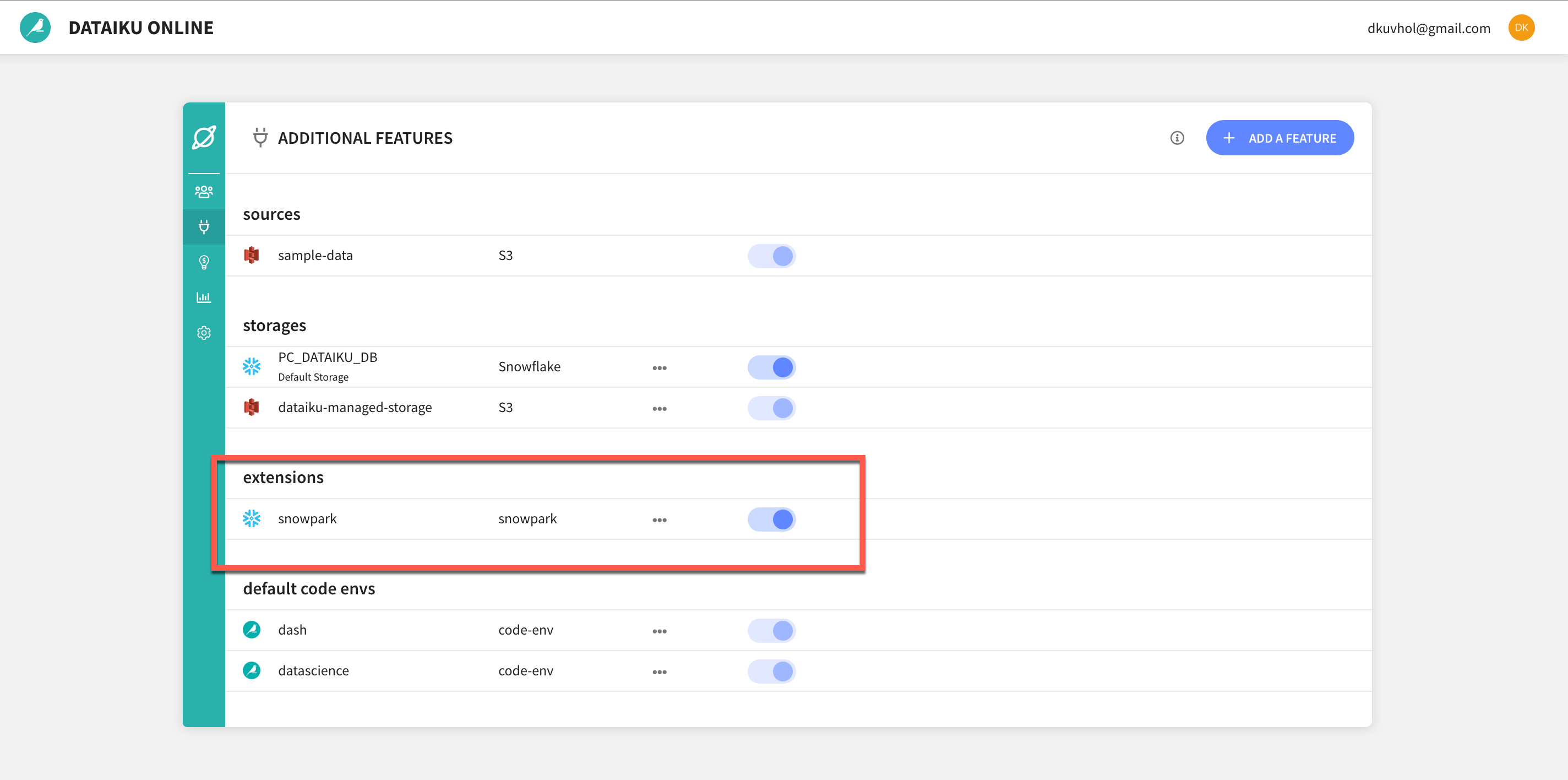This screenshot has height=780, width=1568.
Task: Select the plug extensions sidebar icon
Action: point(203,227)
